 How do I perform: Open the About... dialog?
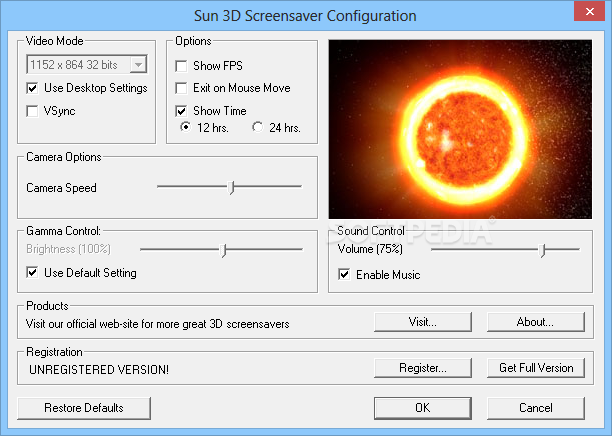(536, 322)
